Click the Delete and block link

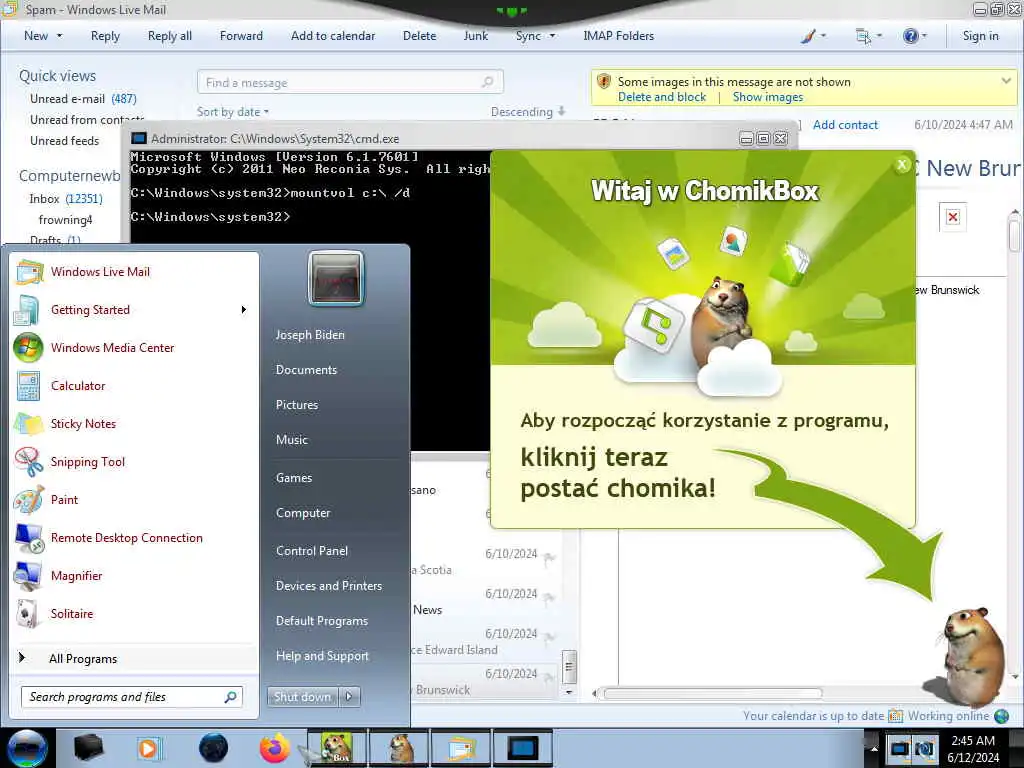coord(662,97)
